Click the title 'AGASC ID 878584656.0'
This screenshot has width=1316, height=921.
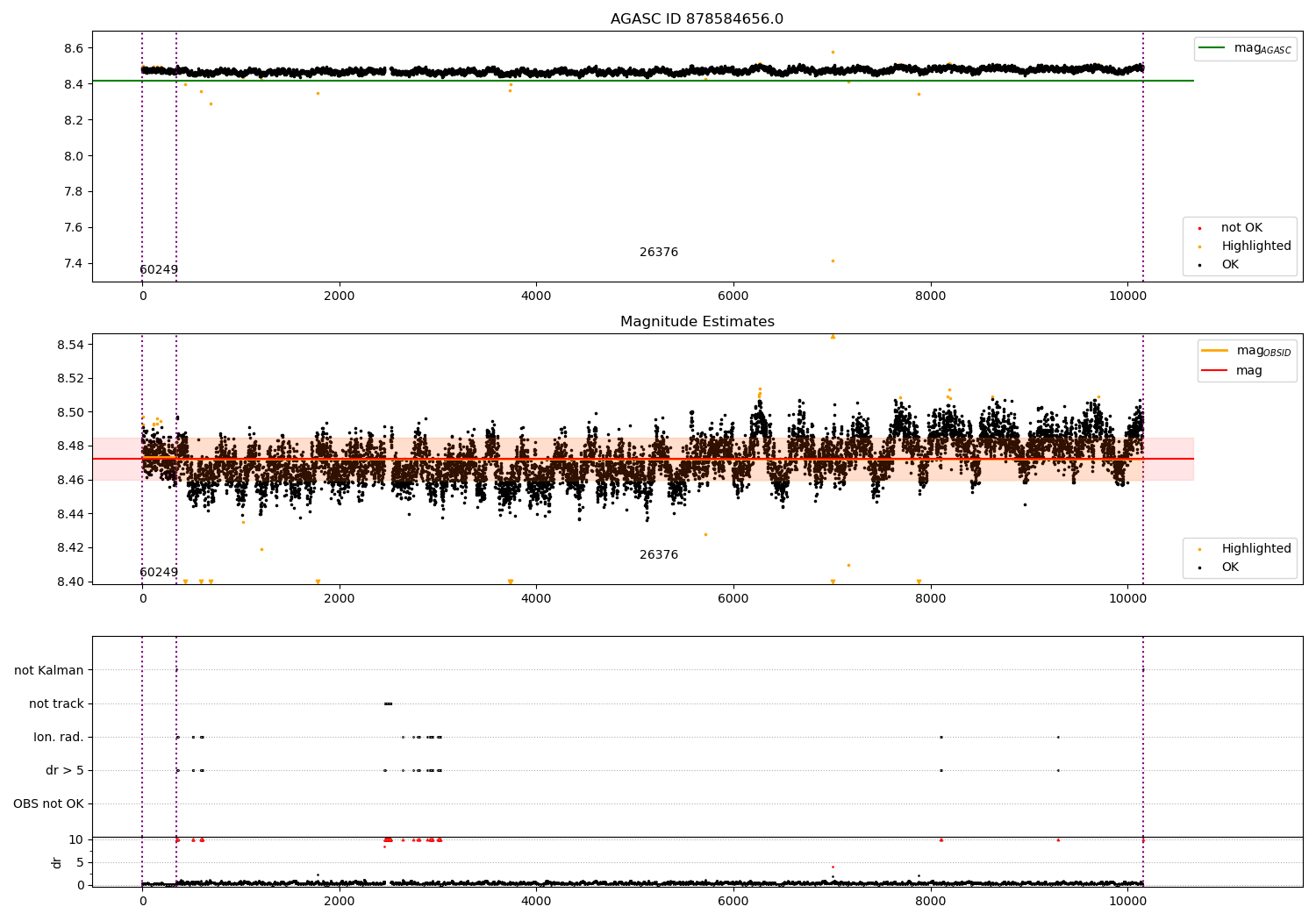point(697,19)
